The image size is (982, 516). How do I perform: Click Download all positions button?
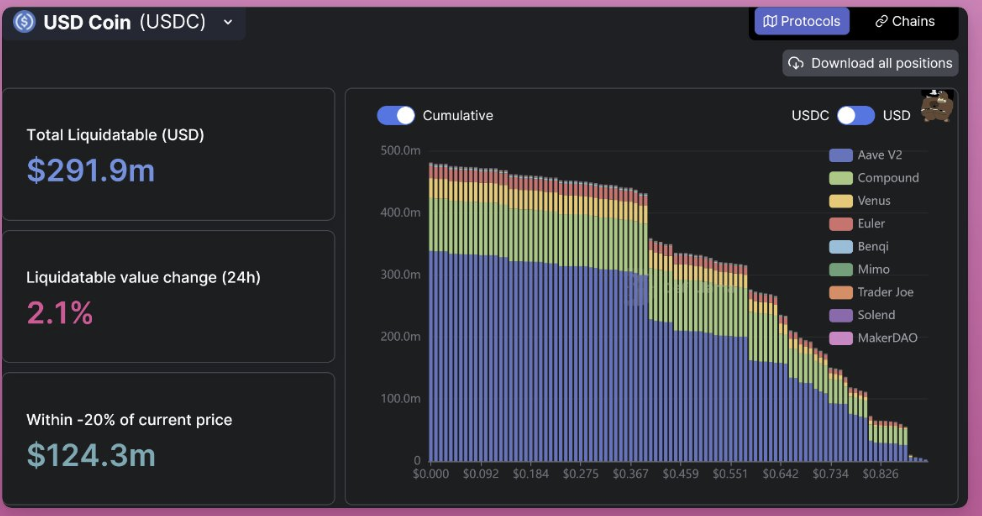tap(870, 63)
